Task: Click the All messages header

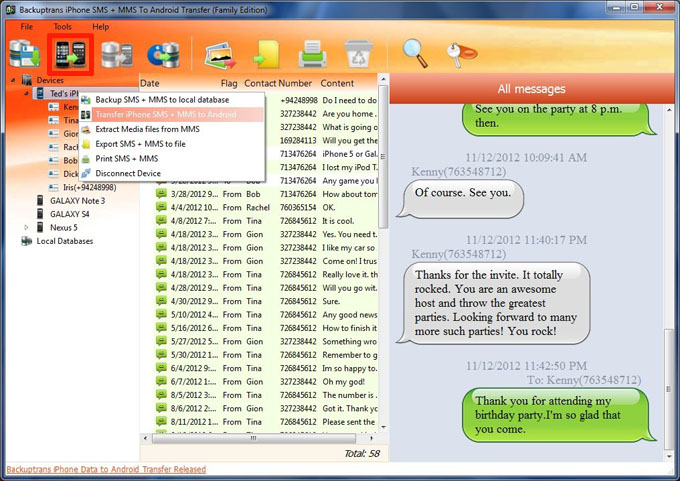Action: click(x=532, y=88)
